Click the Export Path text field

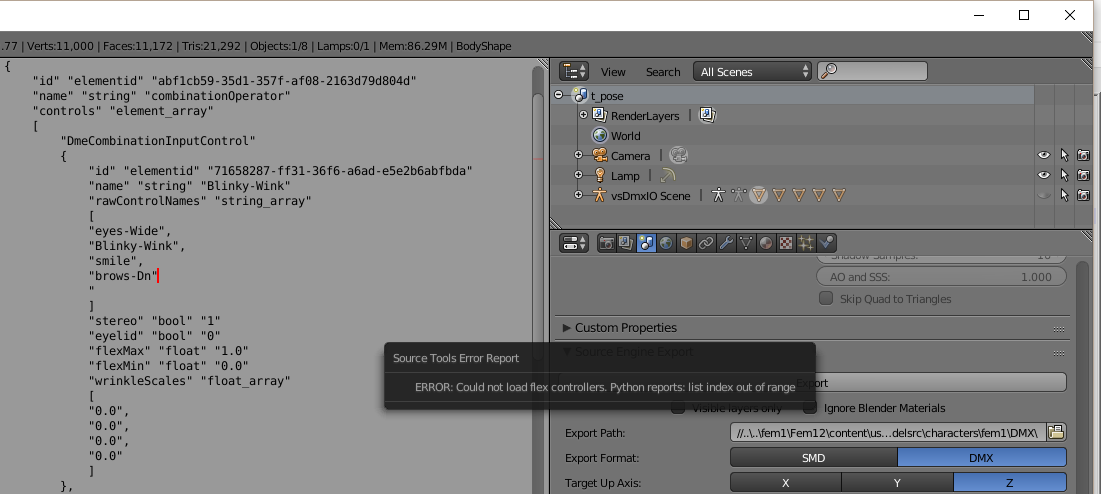888,432
